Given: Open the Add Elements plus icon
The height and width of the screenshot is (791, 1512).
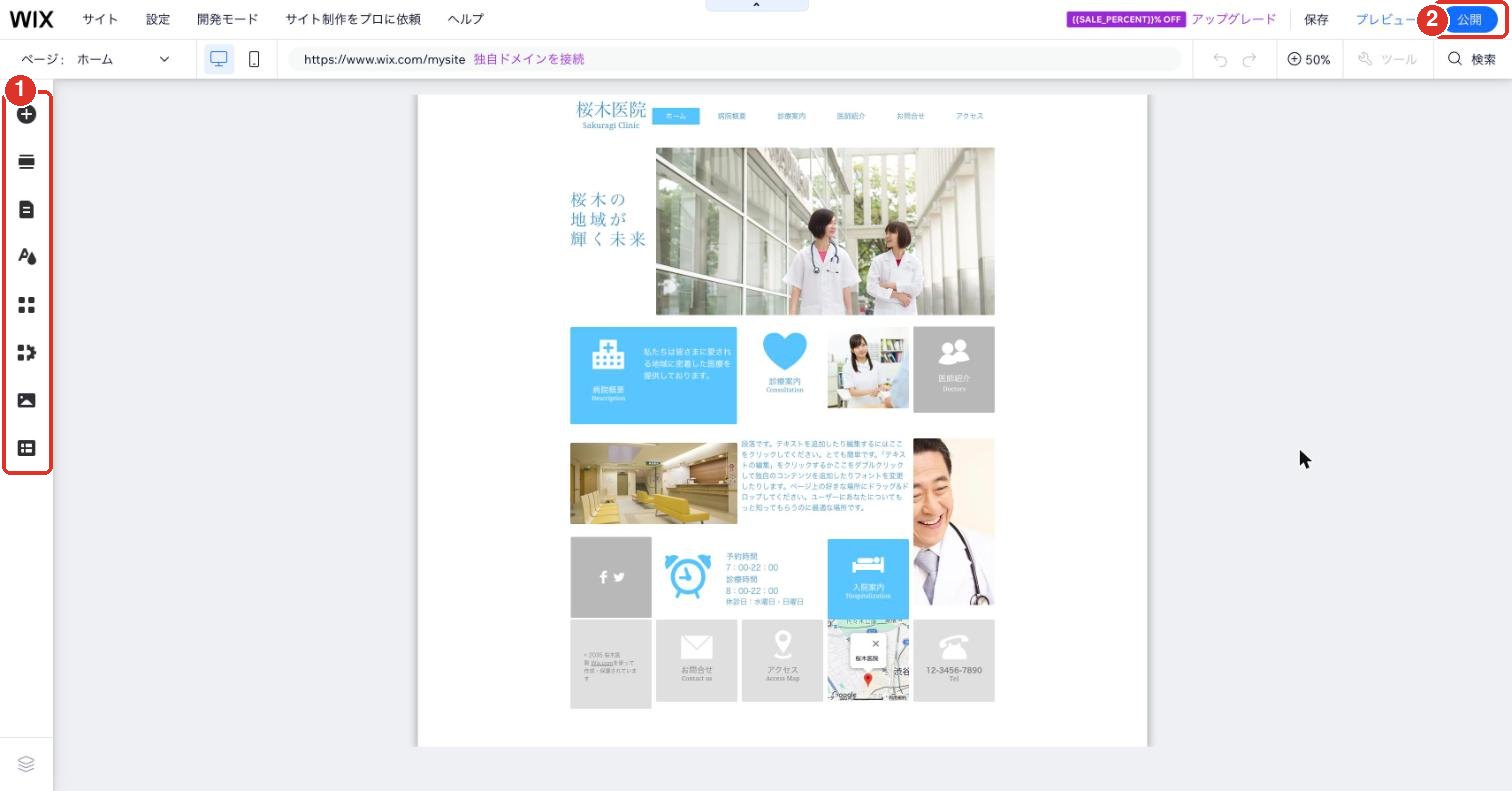Looking at the screenshot, I should pyautogui.click(x=27, y=114).
